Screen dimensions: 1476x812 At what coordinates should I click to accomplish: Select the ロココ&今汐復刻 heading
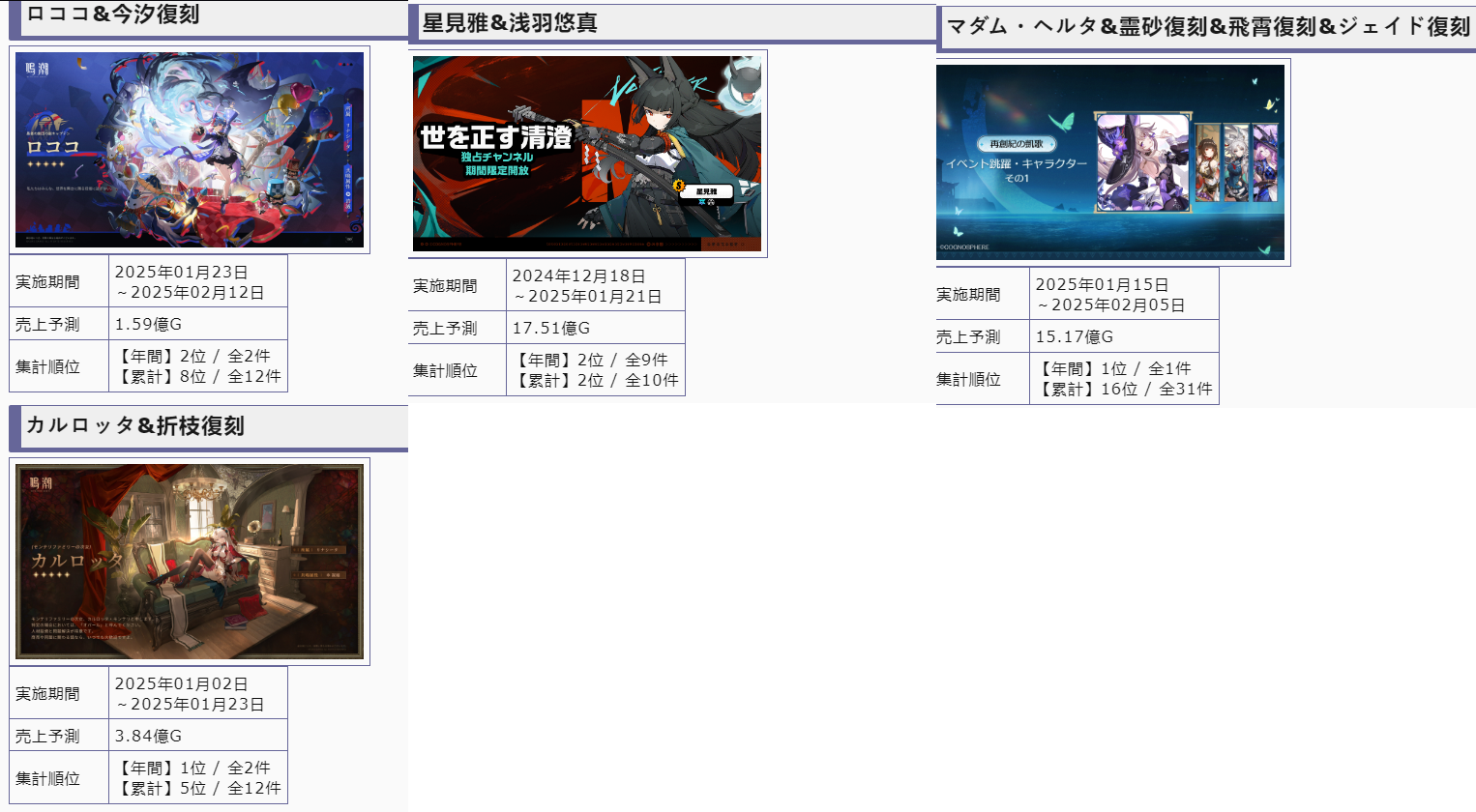click(x=112, y=14)
